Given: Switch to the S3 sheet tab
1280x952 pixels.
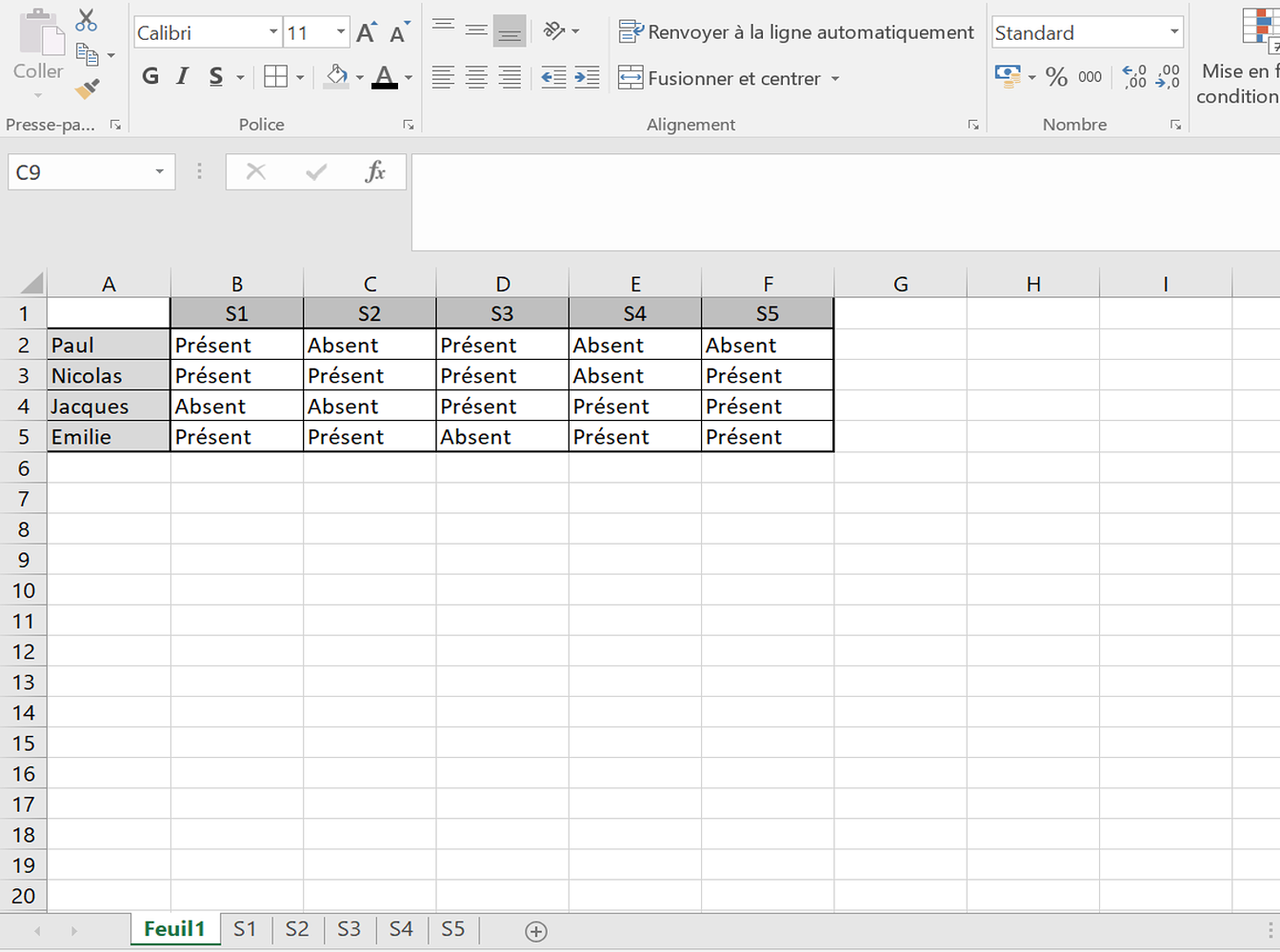Looking at the screenshot, I should coord(349,930).
